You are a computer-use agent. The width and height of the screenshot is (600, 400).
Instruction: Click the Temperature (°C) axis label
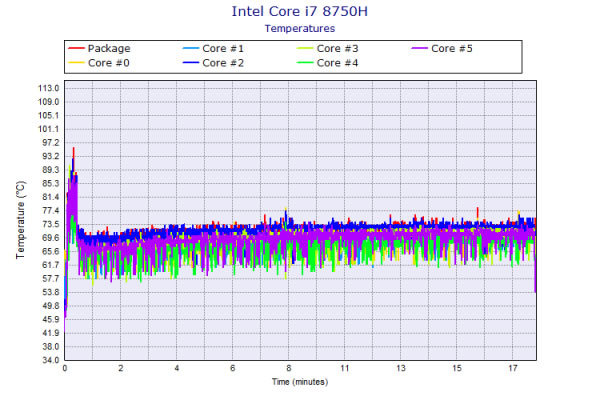pos(21,220)
